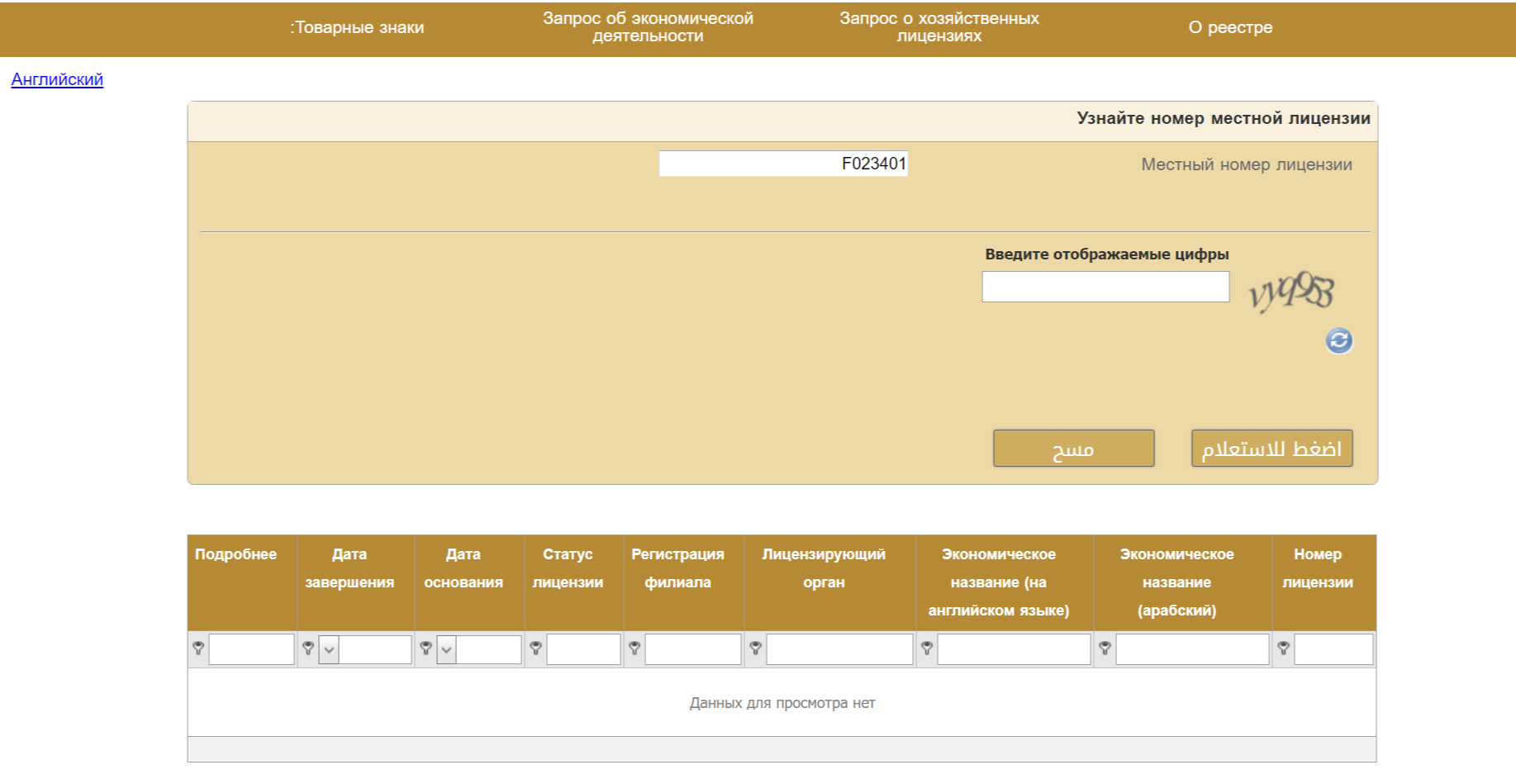The height and width of the screenshot is (784, 1516).
Task: Click filter icon in Дата основания column
Action: tap(425, 649)
